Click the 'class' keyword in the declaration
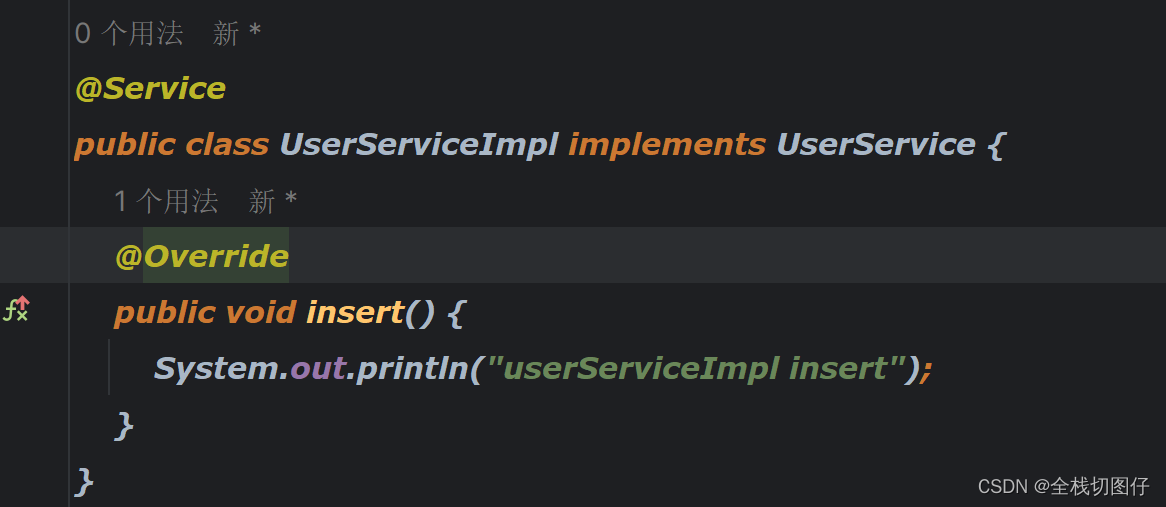 (x=227, y=145)
